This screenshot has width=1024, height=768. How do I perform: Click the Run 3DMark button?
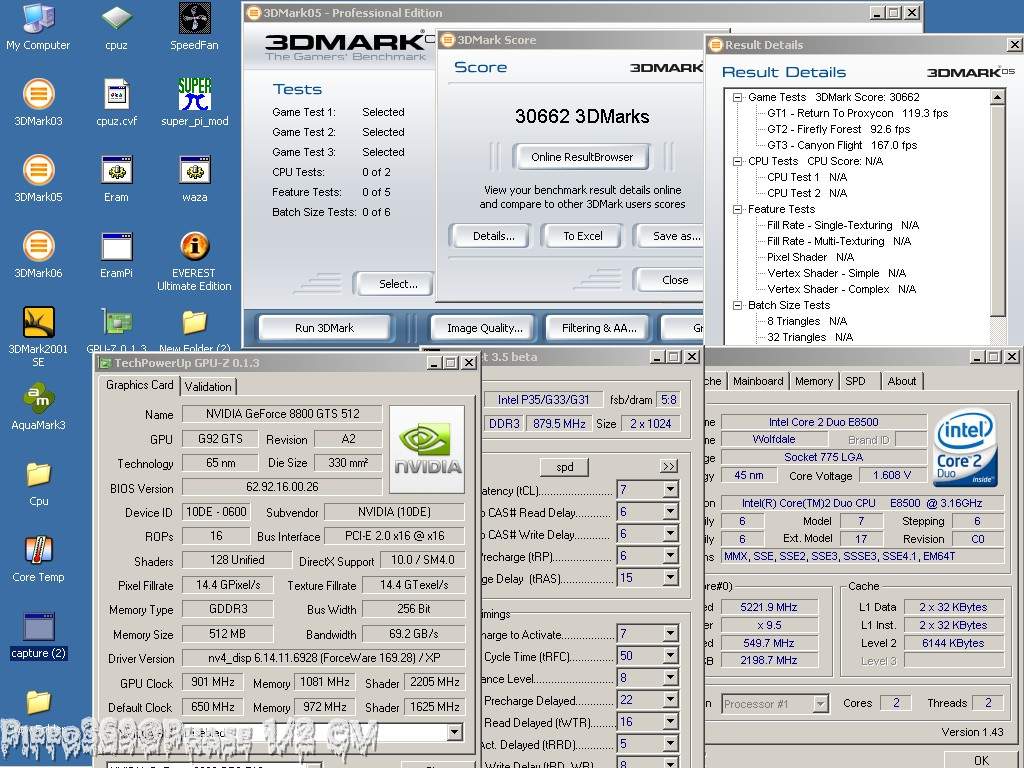pos(325,328)
